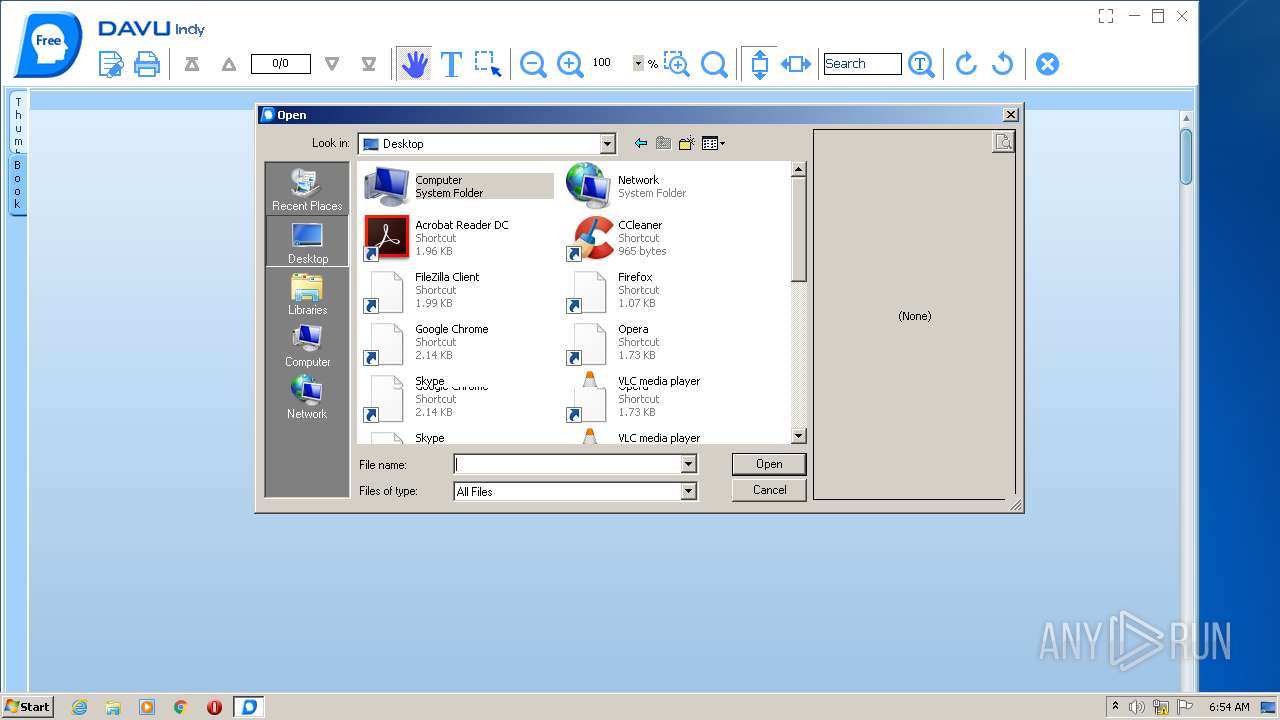
Task: Click the zoom out magnifier icon
Action: pos(533,64)
